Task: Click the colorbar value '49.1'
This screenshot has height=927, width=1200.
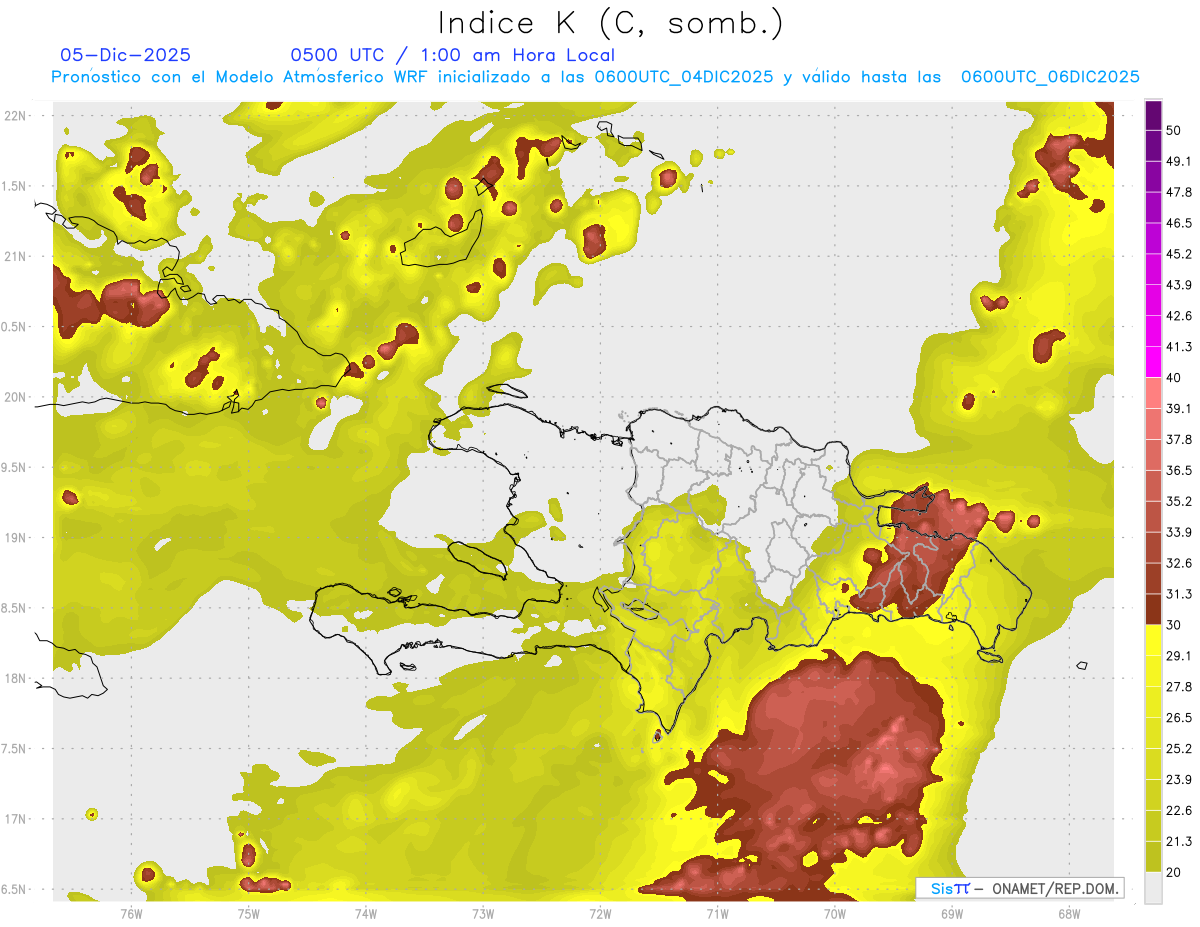Action: (1179, 161)
